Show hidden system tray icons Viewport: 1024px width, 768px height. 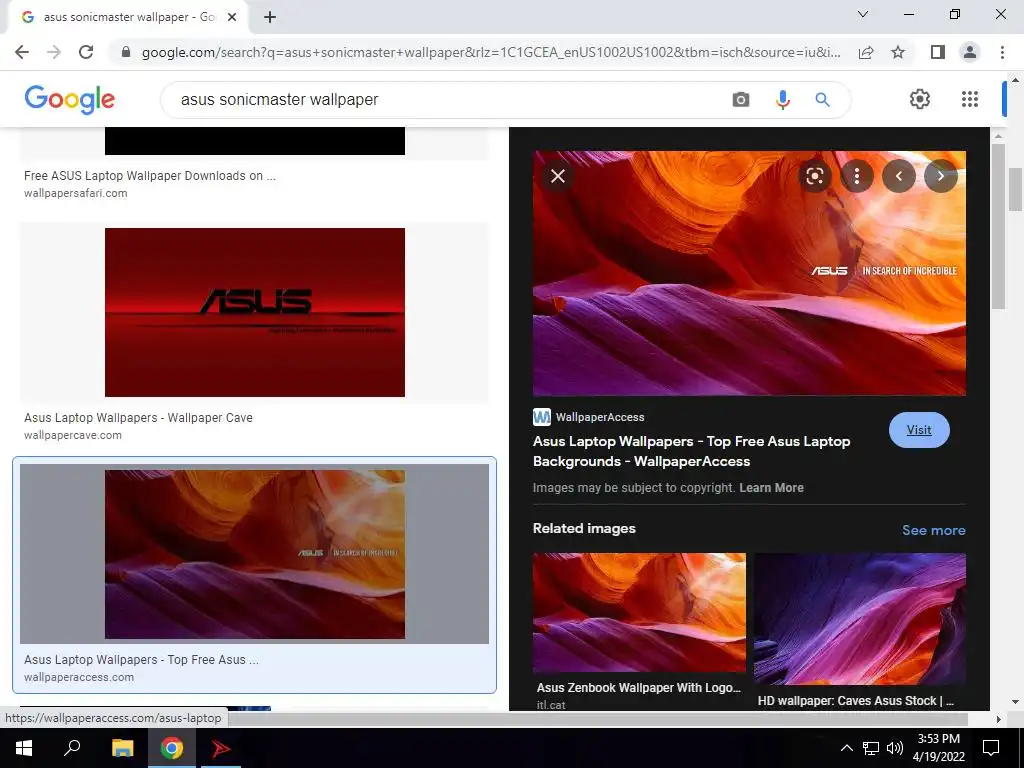[846, 748]
